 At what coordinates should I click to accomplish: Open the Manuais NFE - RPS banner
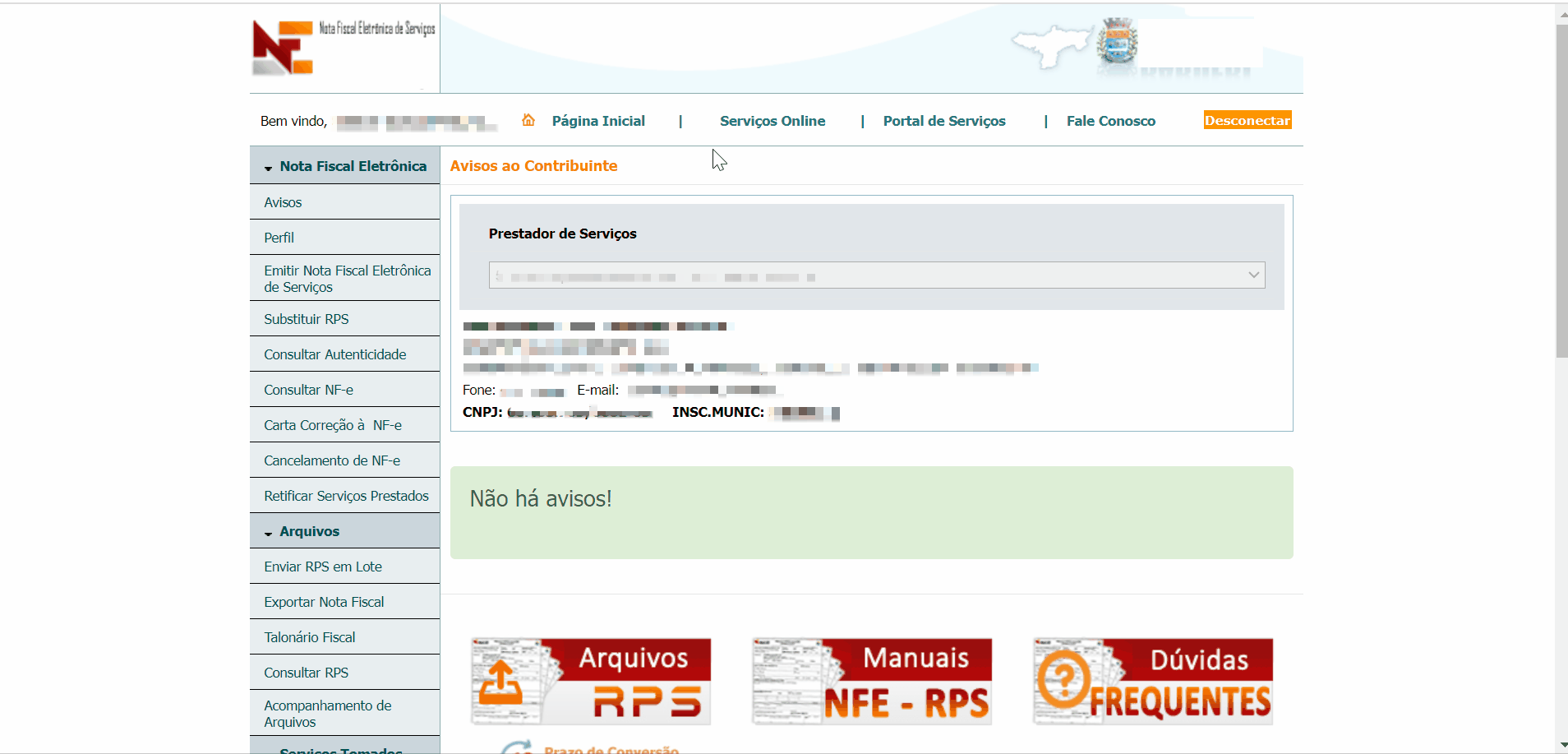point(871,682)
